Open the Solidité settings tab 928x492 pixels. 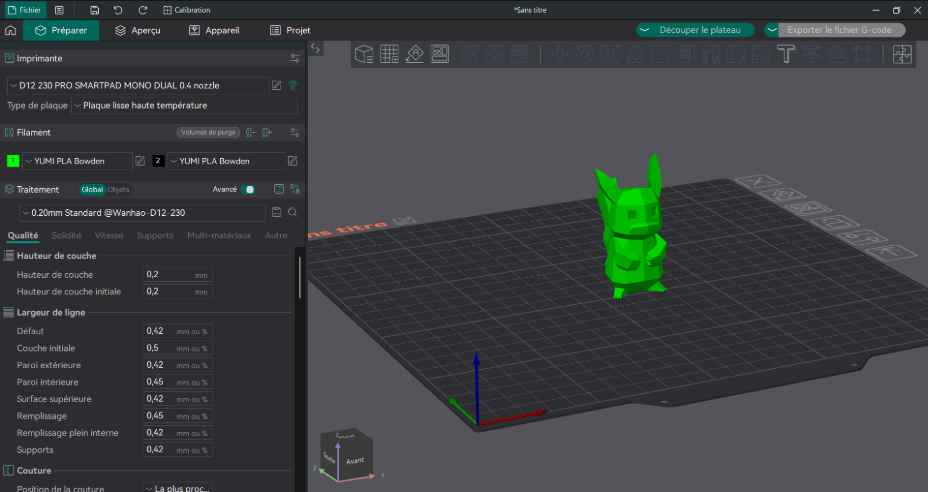click(66, 236)
